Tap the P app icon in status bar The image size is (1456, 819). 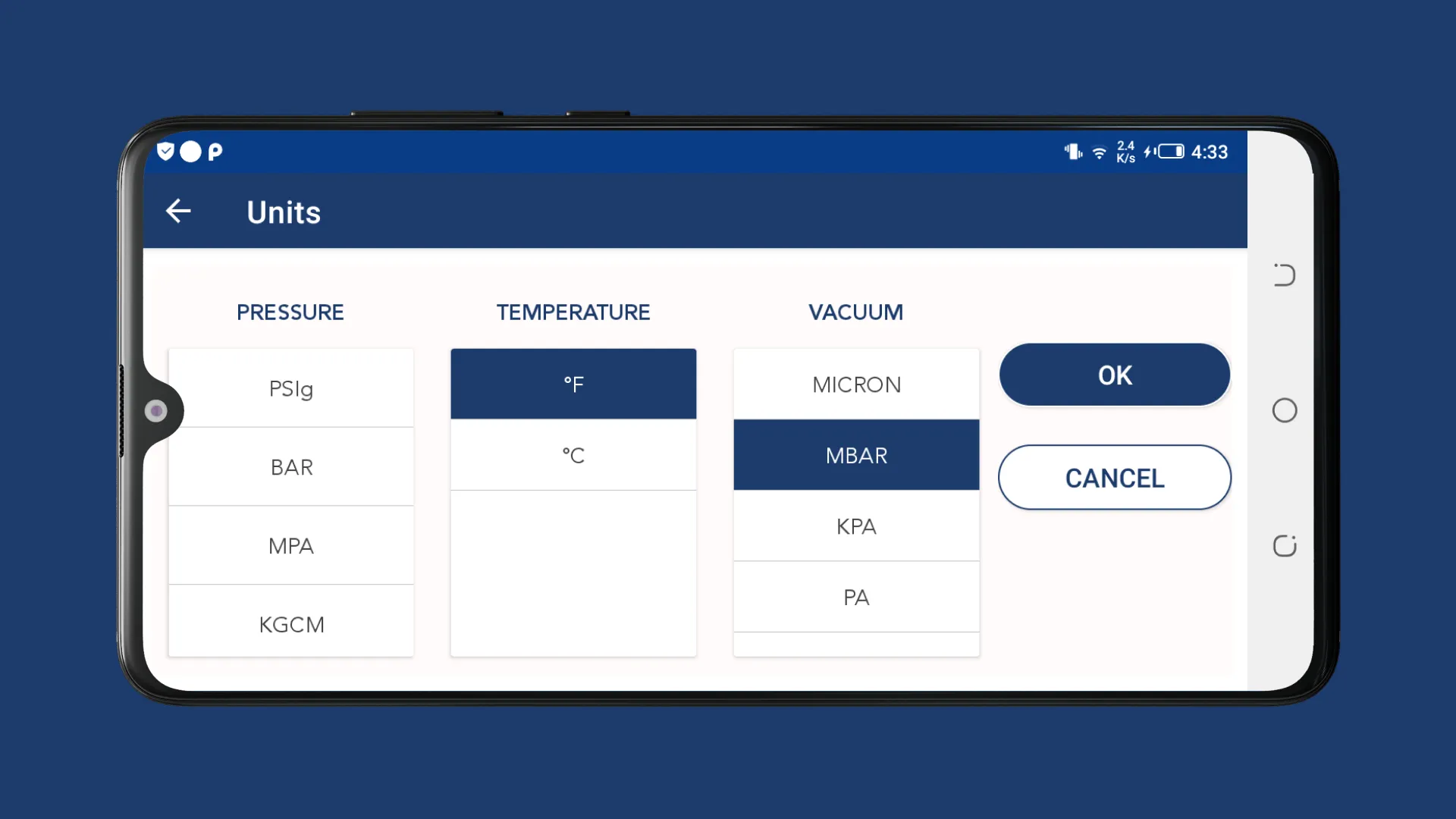point(217,151)
